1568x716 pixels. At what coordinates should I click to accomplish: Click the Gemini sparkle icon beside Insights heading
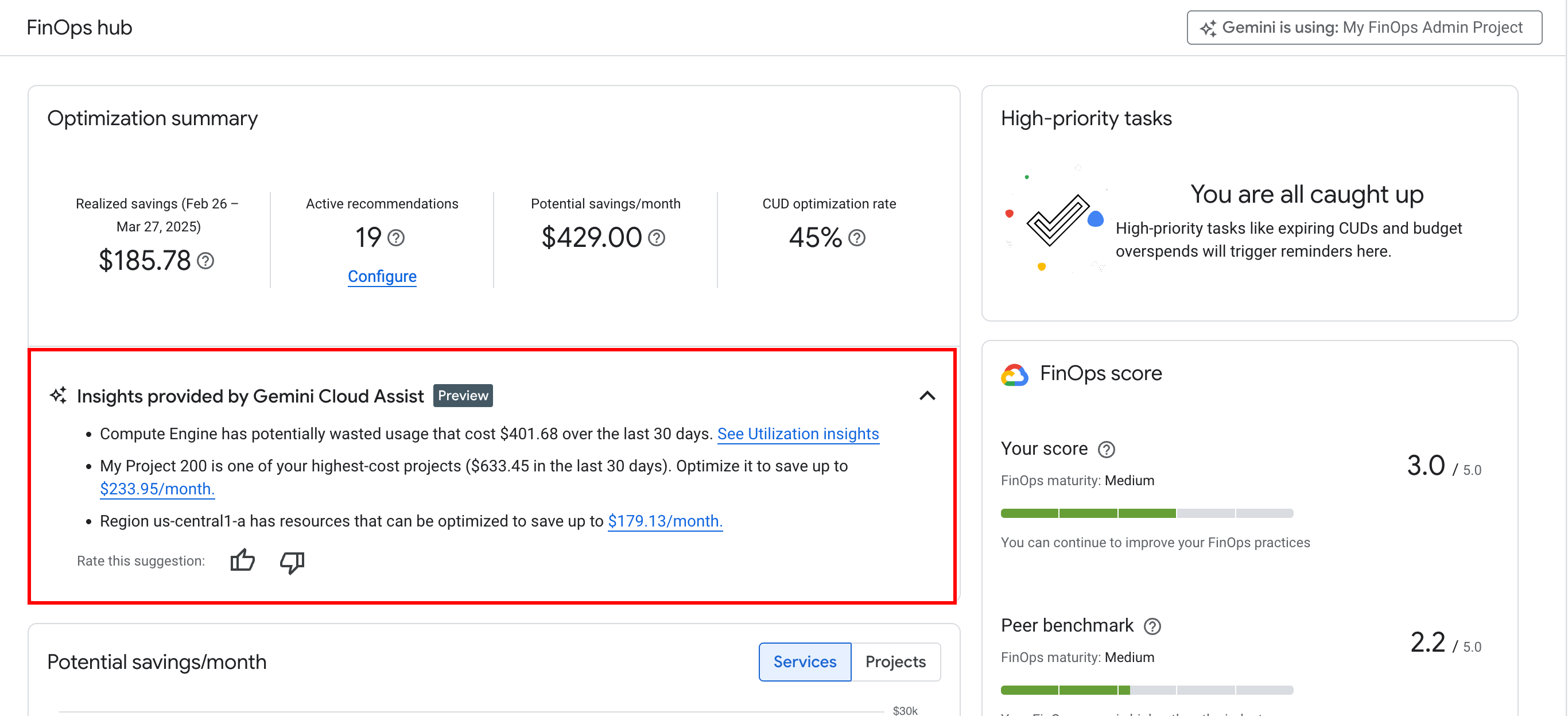tap(58, 395)
